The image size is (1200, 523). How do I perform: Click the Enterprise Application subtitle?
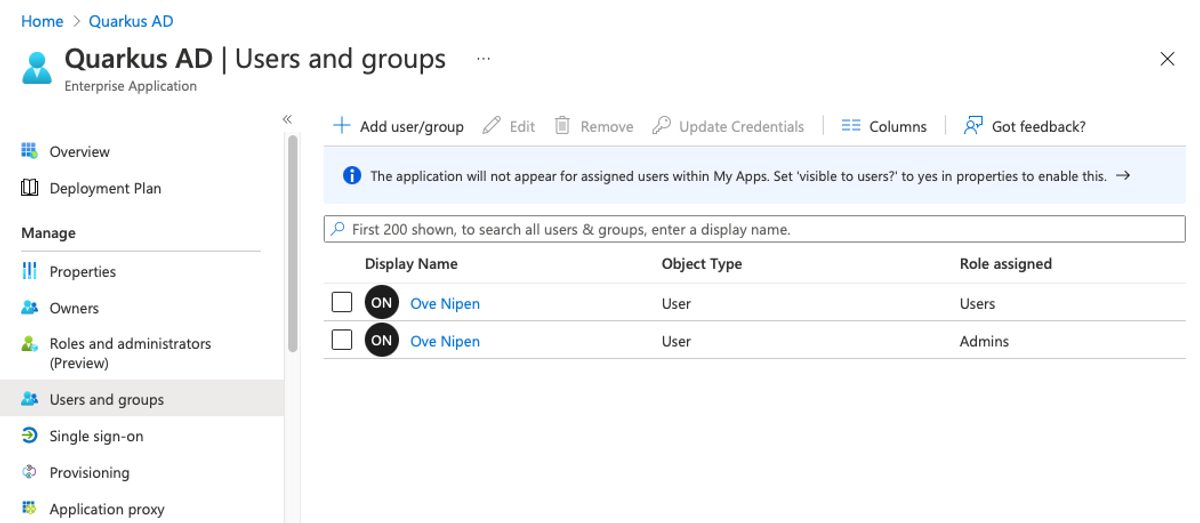[131, 86]
